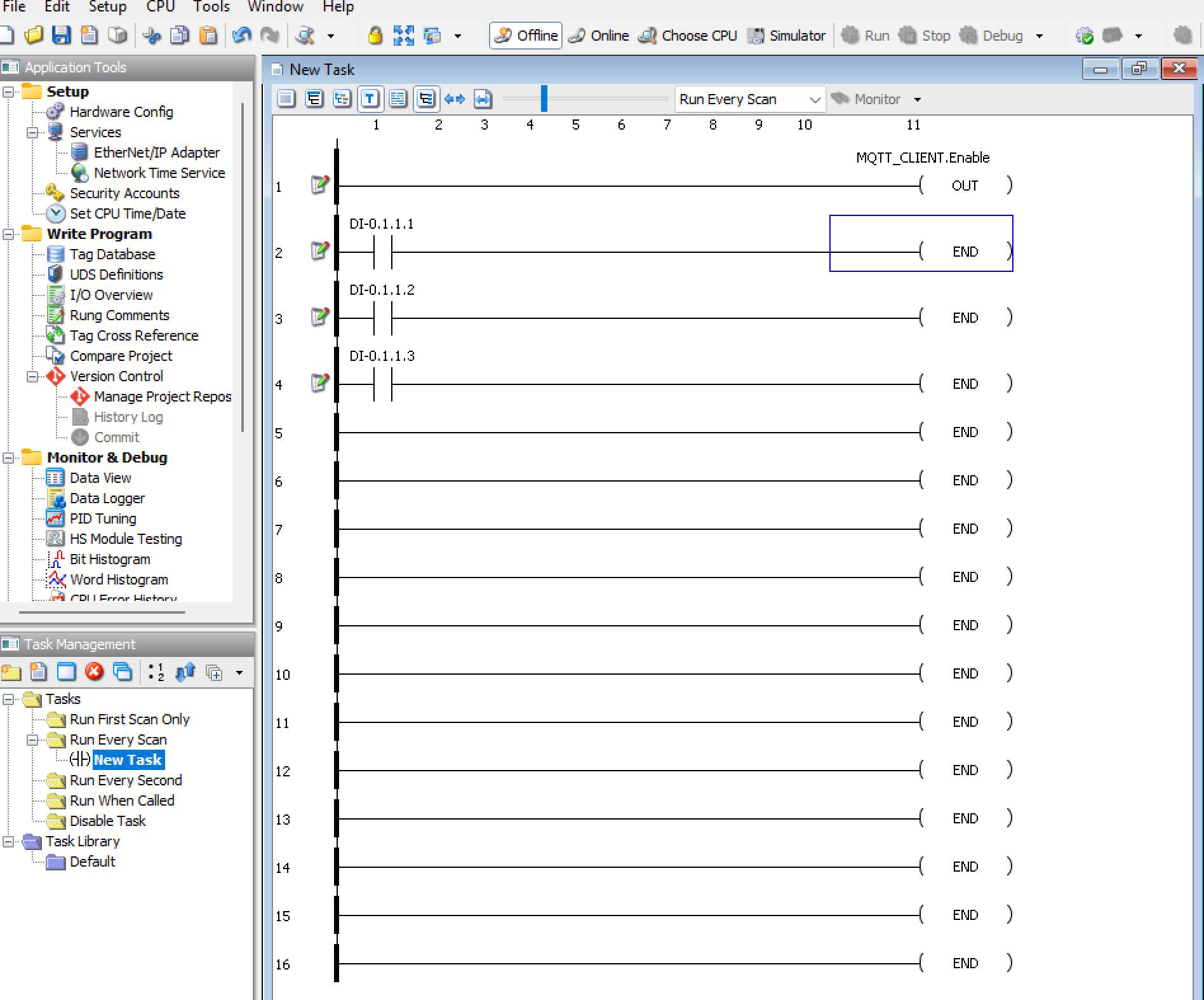The width and height of the screenshot is (1204, 1000).
Task: Open the Edit menu
Action: click(x=57, y=7)
